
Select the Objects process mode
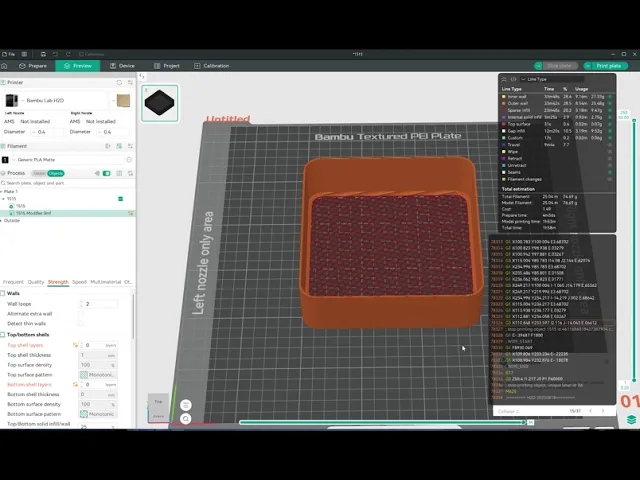[x=56, y=173]
